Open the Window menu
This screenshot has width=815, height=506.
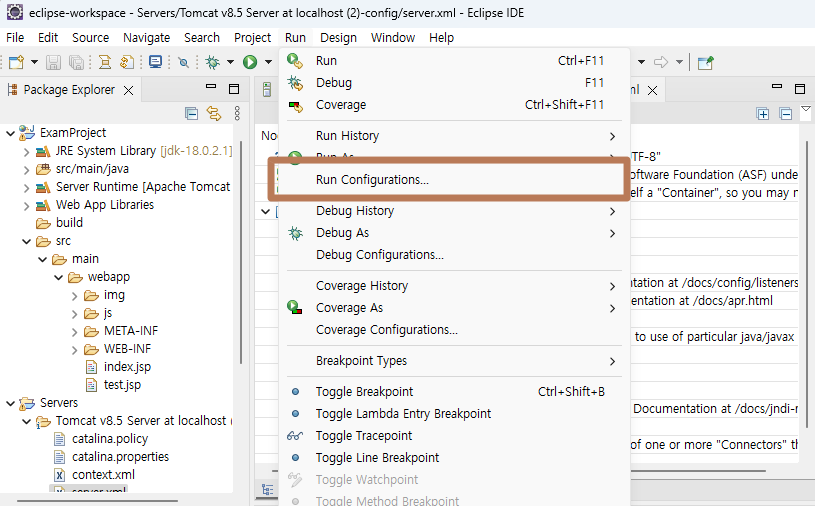point(392,37)
